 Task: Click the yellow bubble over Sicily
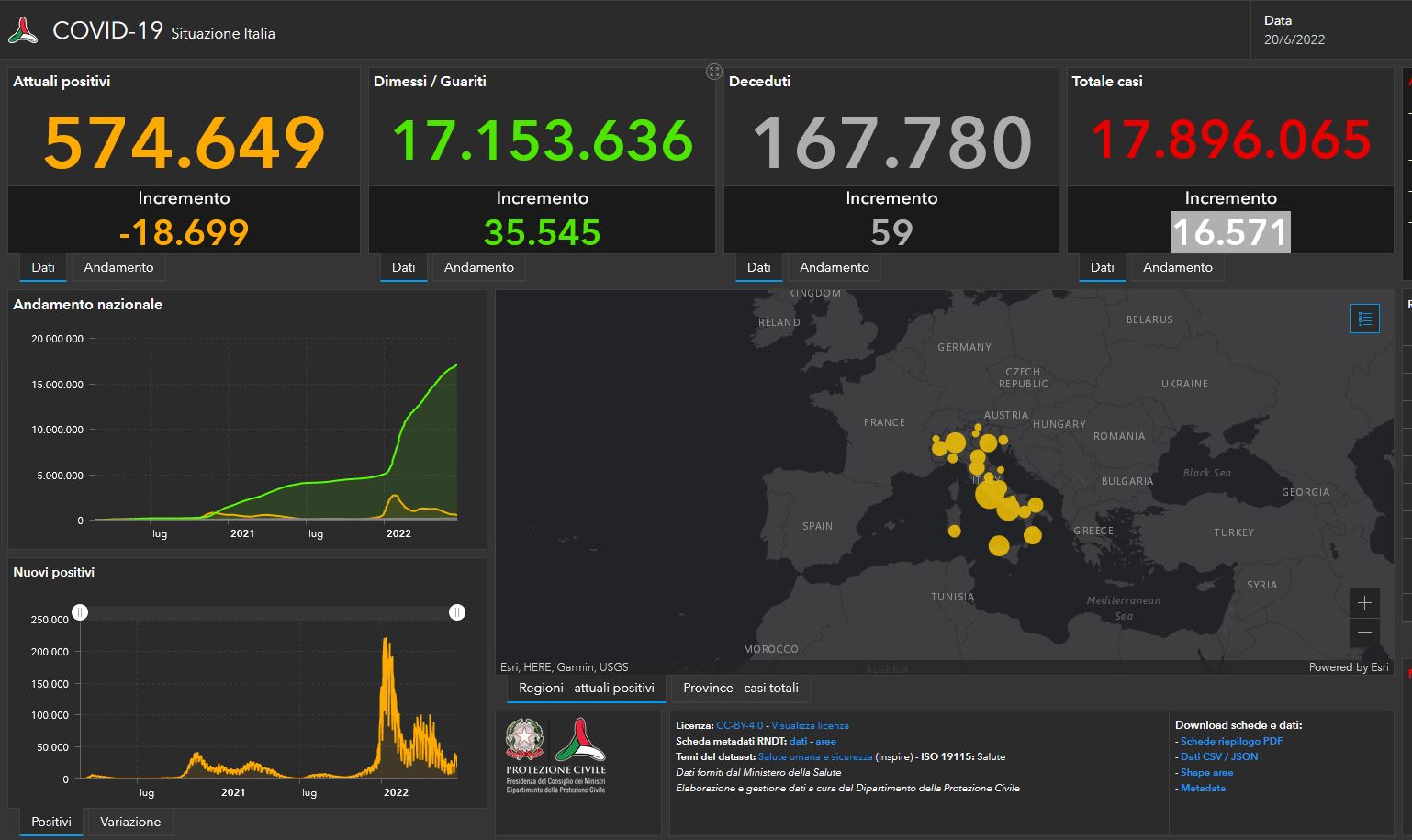[998, 546]
